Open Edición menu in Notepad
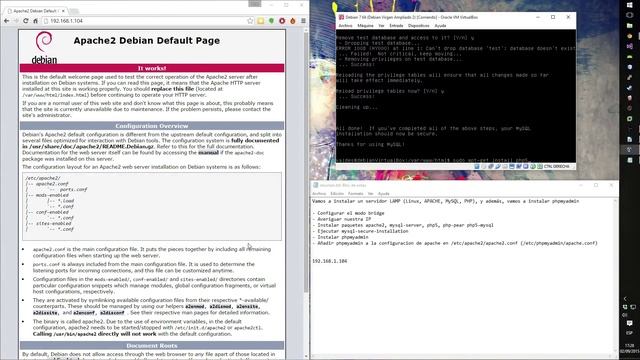This screenshot has width=640, height=360. 337,193
